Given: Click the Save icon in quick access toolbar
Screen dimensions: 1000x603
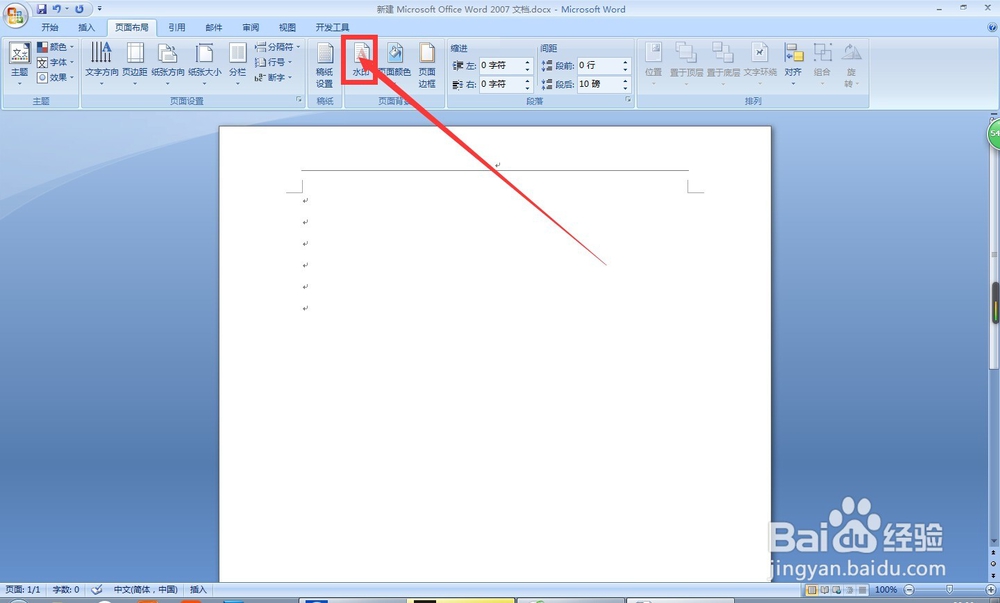Looking at the screenshot, I should tap(41, 9).
